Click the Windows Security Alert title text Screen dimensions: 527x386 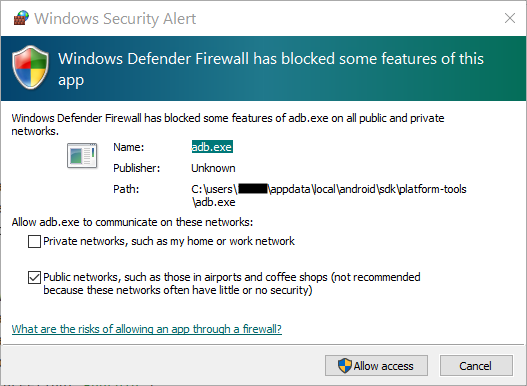pos(115,18)
